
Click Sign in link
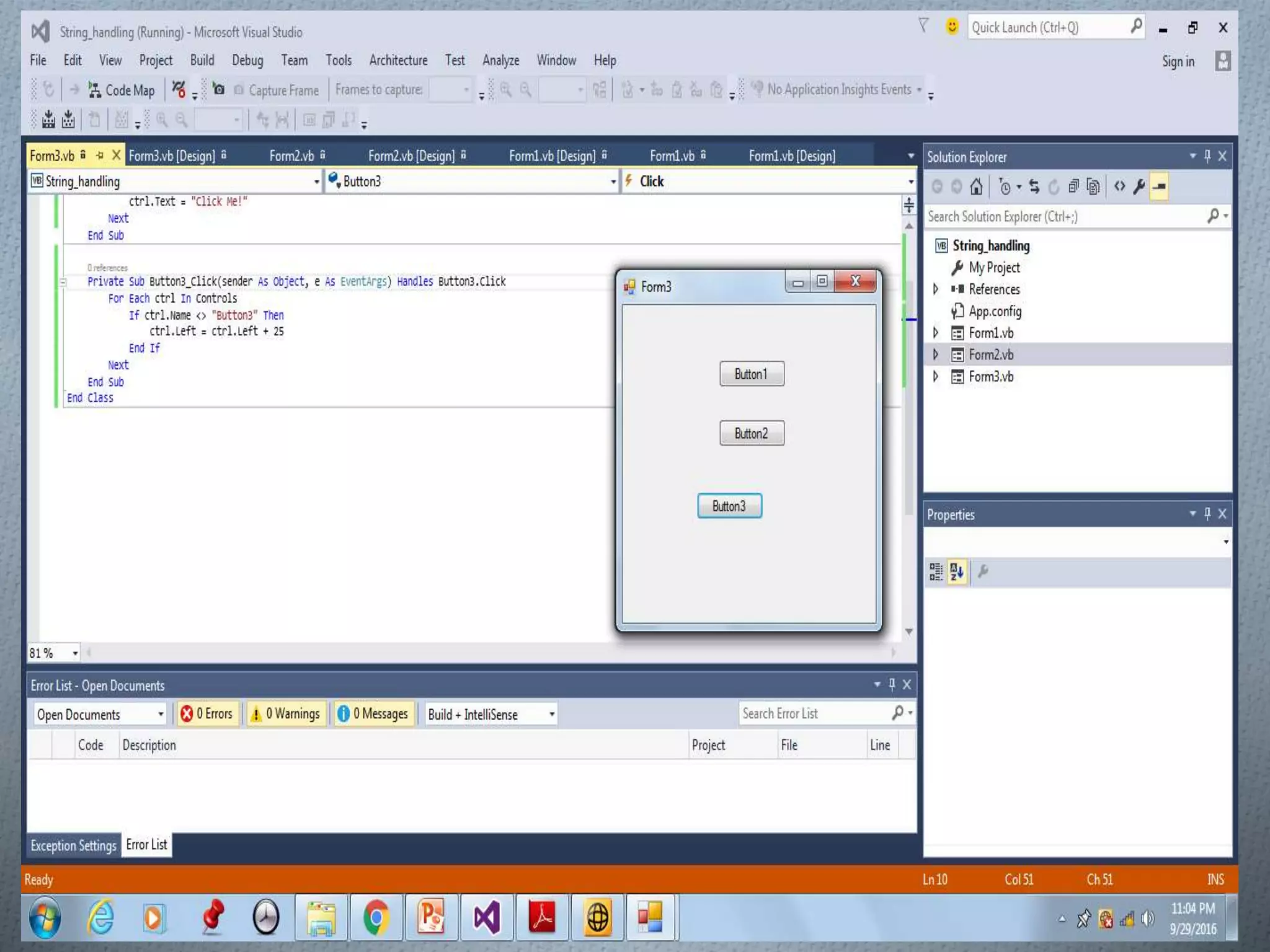point(1178,61)
